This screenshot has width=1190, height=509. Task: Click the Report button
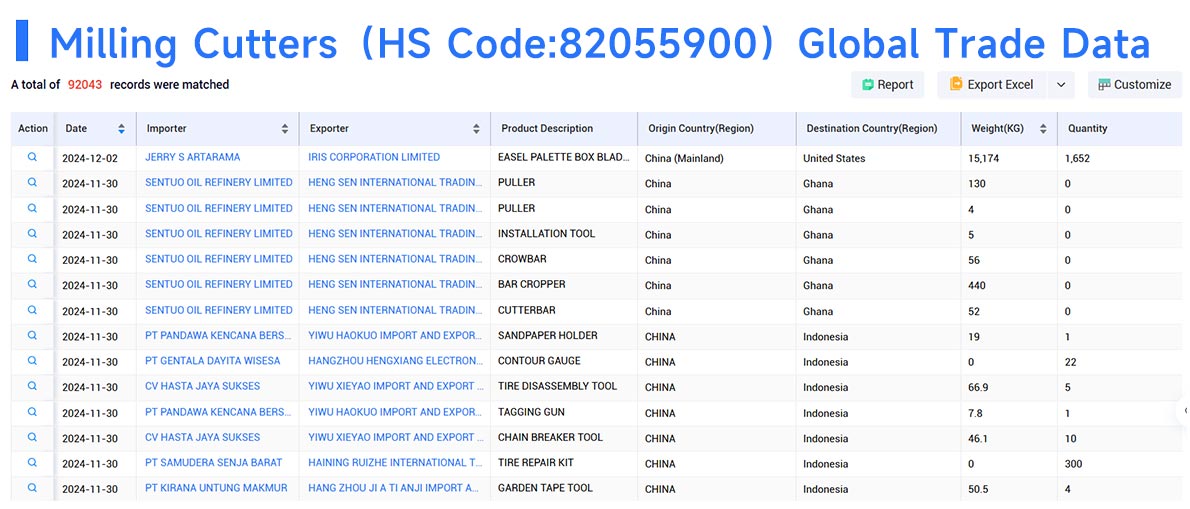[x=887, y=85]
